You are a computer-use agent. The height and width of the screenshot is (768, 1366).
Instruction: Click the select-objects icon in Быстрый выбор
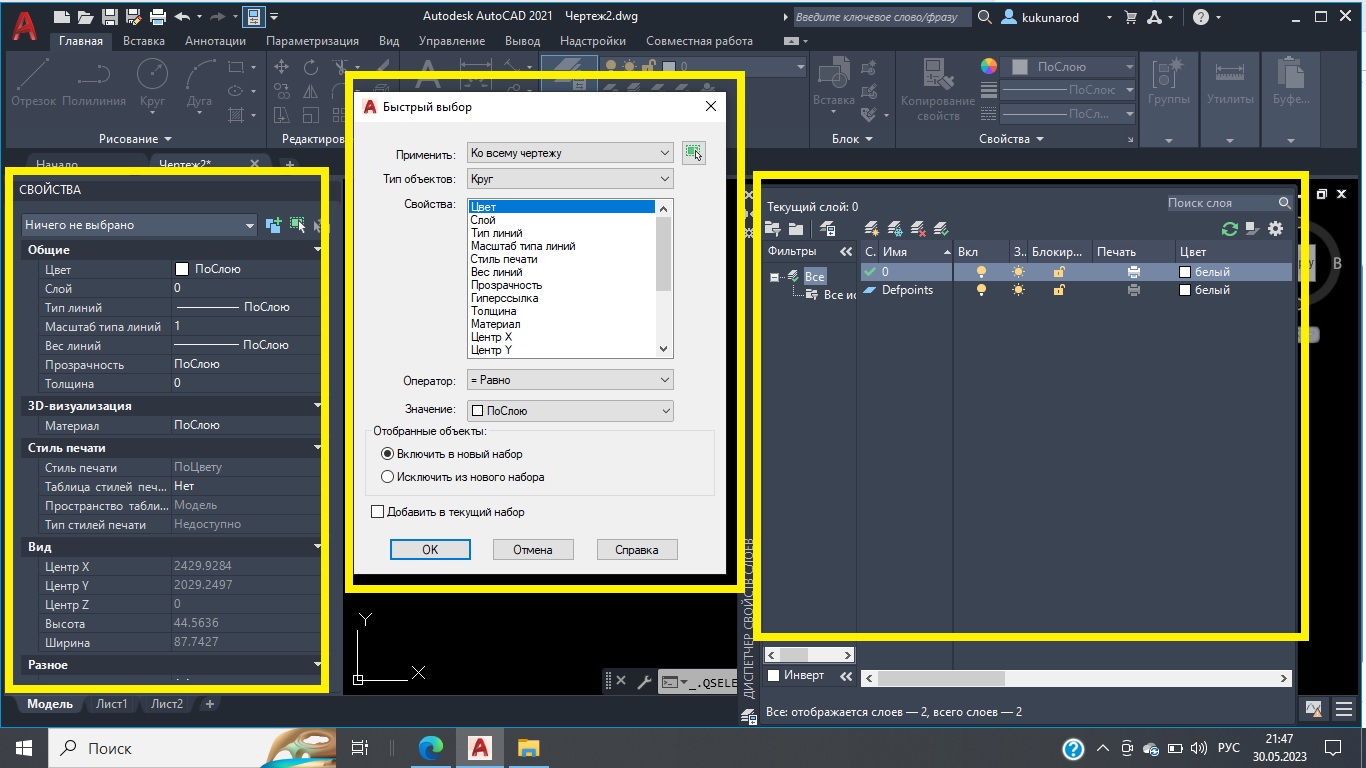[x=693, y=152]
